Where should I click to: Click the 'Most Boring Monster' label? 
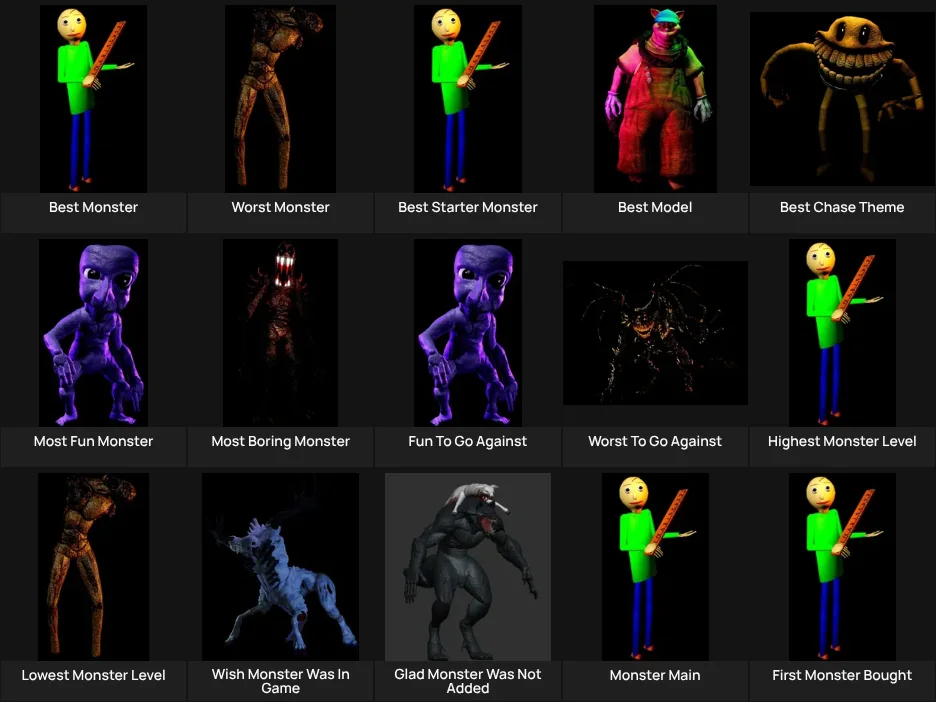[280, 441]
